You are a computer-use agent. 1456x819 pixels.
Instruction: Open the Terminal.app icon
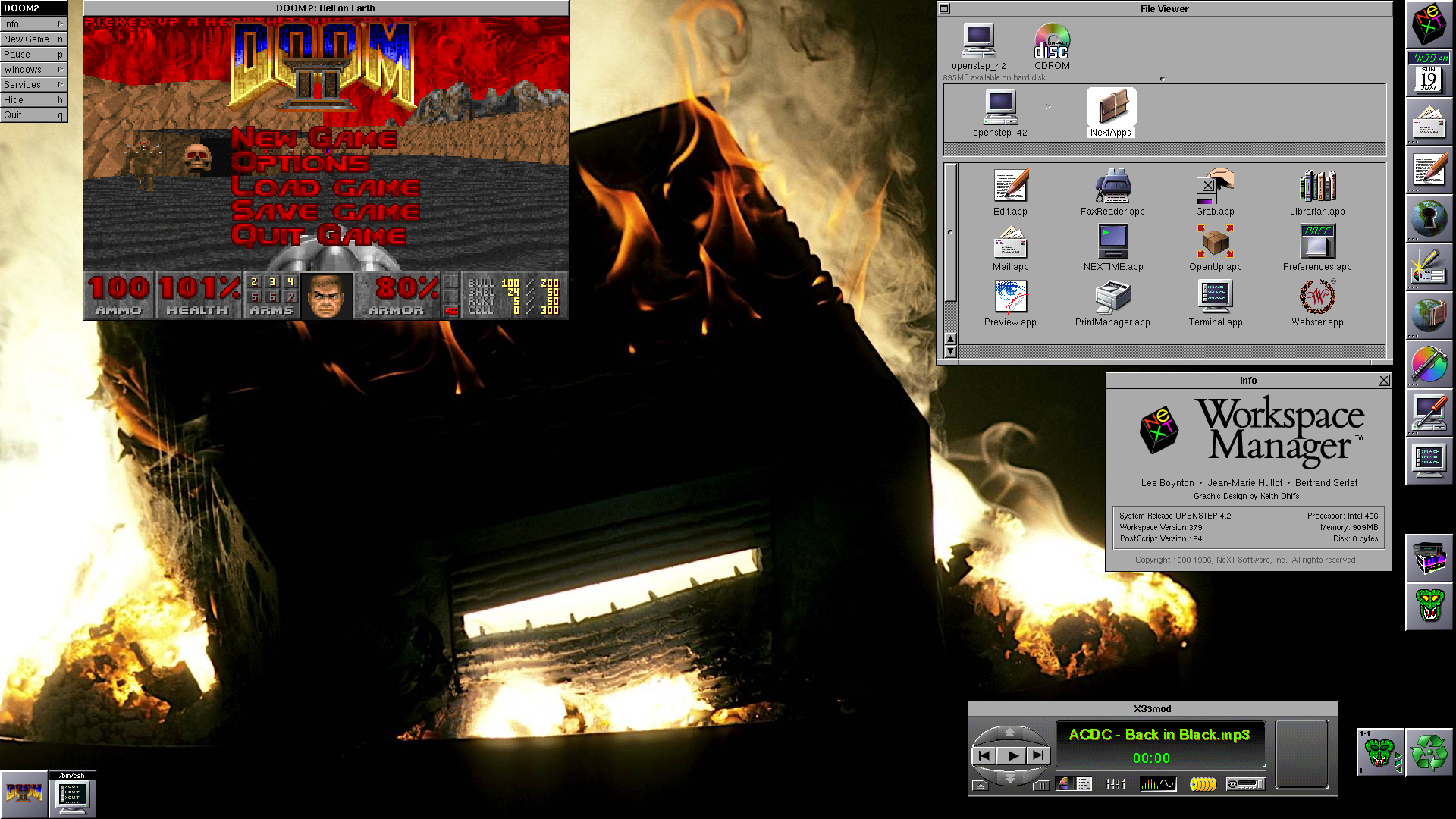[1215, 297]
